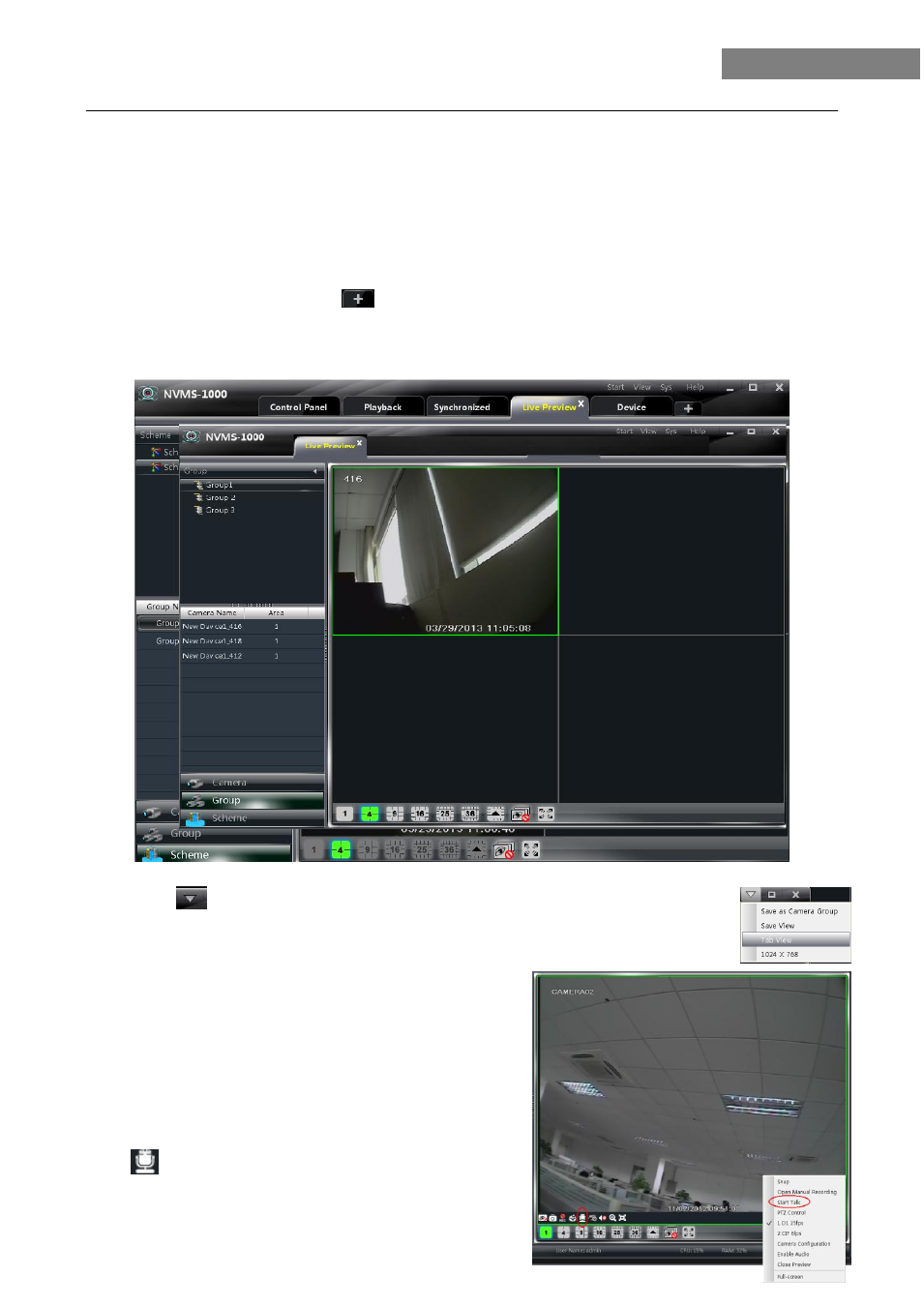Expand Group section in main window sidebar
The width and height of the screenshot is (924, 1306).
click(215, 834)
